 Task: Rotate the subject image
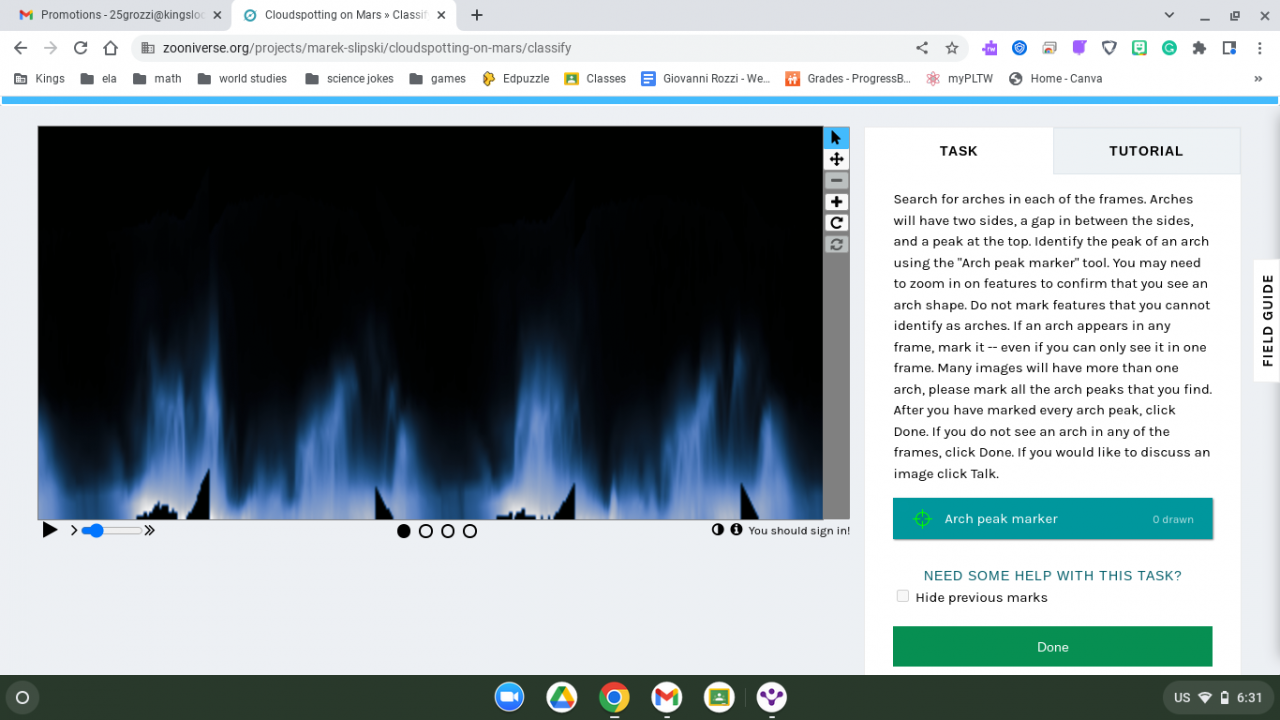(x=836, y=223)
